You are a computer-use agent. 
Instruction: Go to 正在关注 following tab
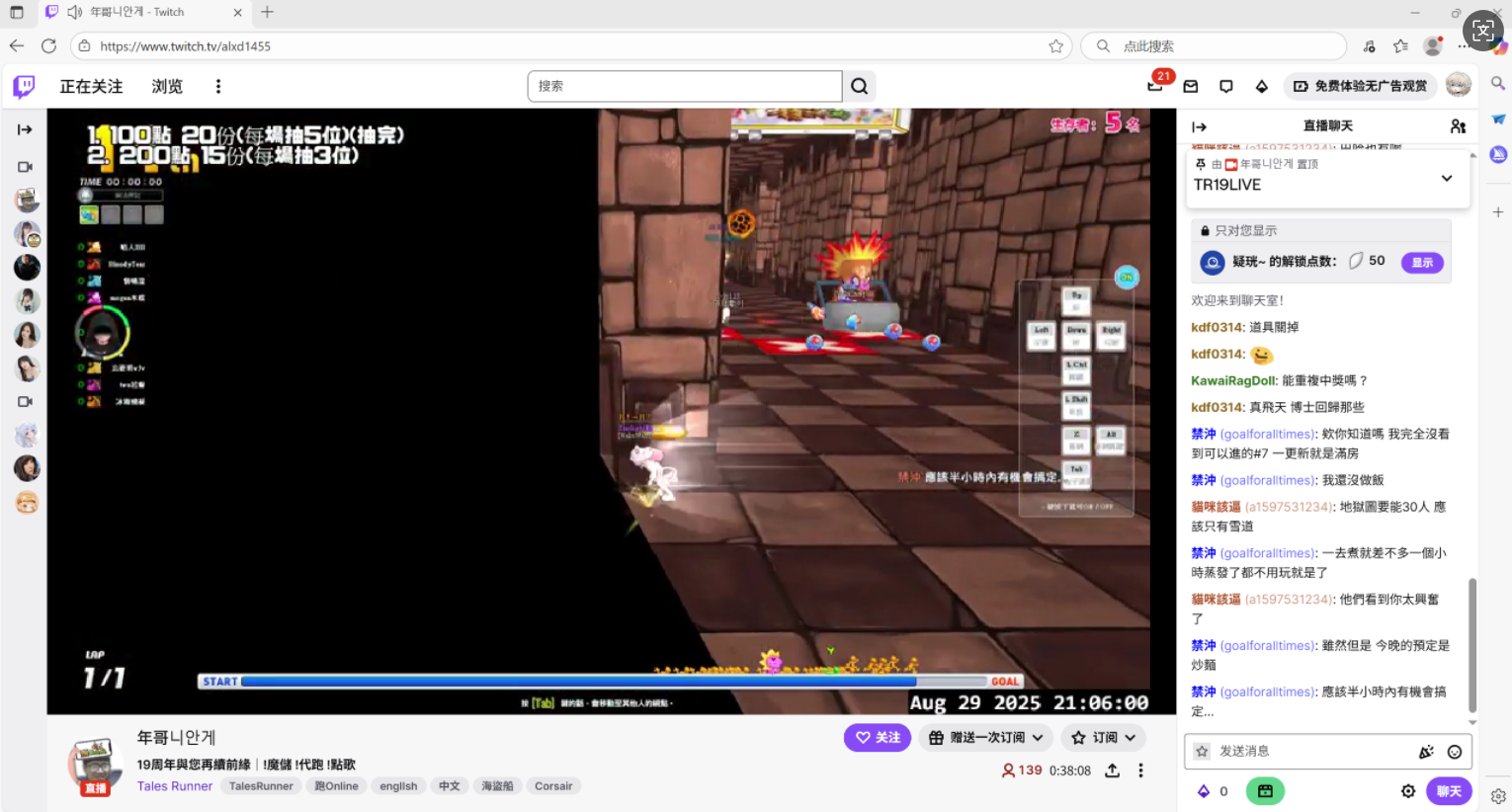[x=91, y=87]
